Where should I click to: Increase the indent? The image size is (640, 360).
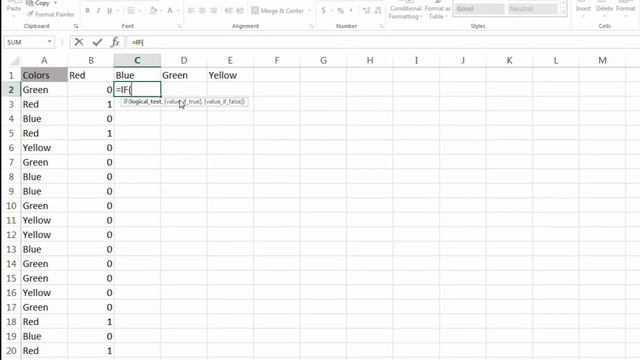[240, 11]
